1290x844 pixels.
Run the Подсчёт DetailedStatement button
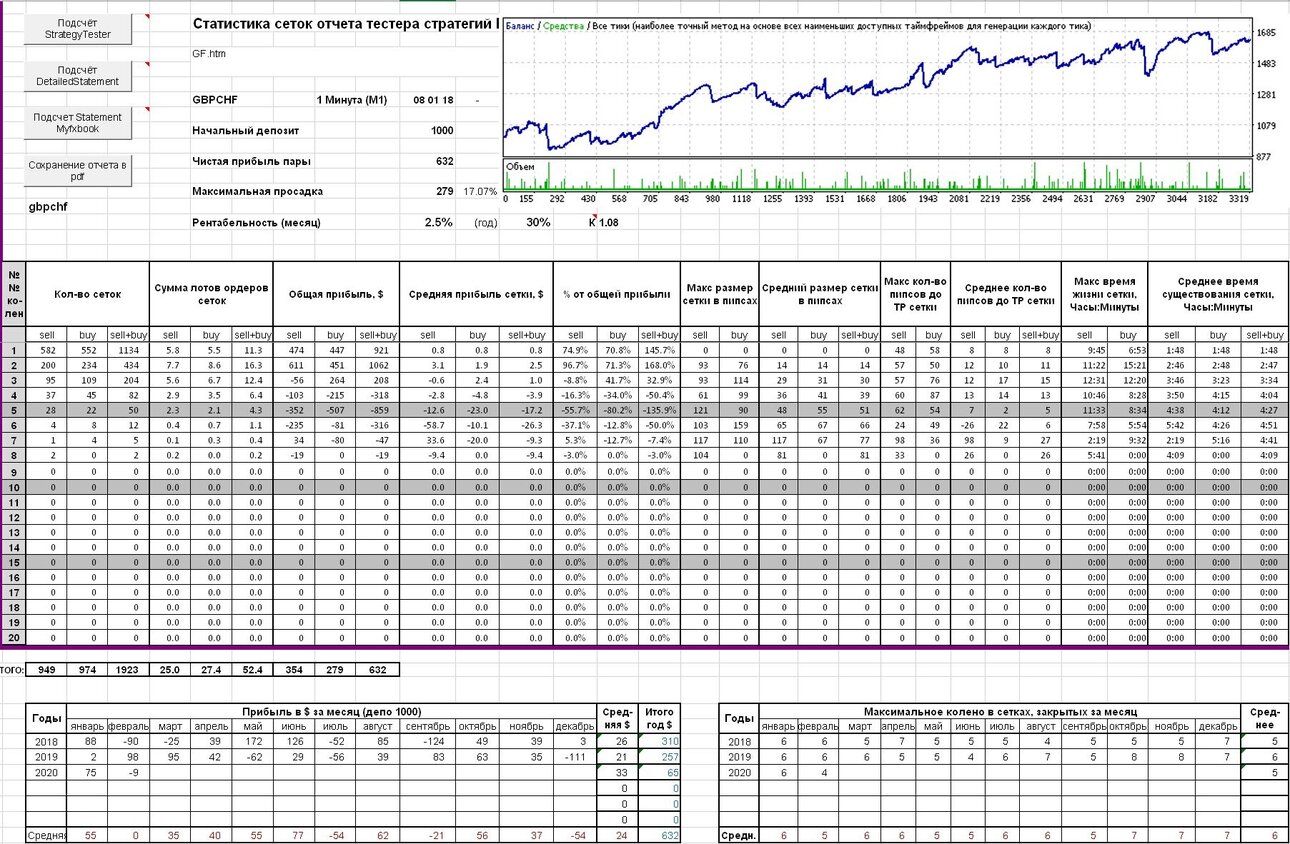[x=78, y=76]
